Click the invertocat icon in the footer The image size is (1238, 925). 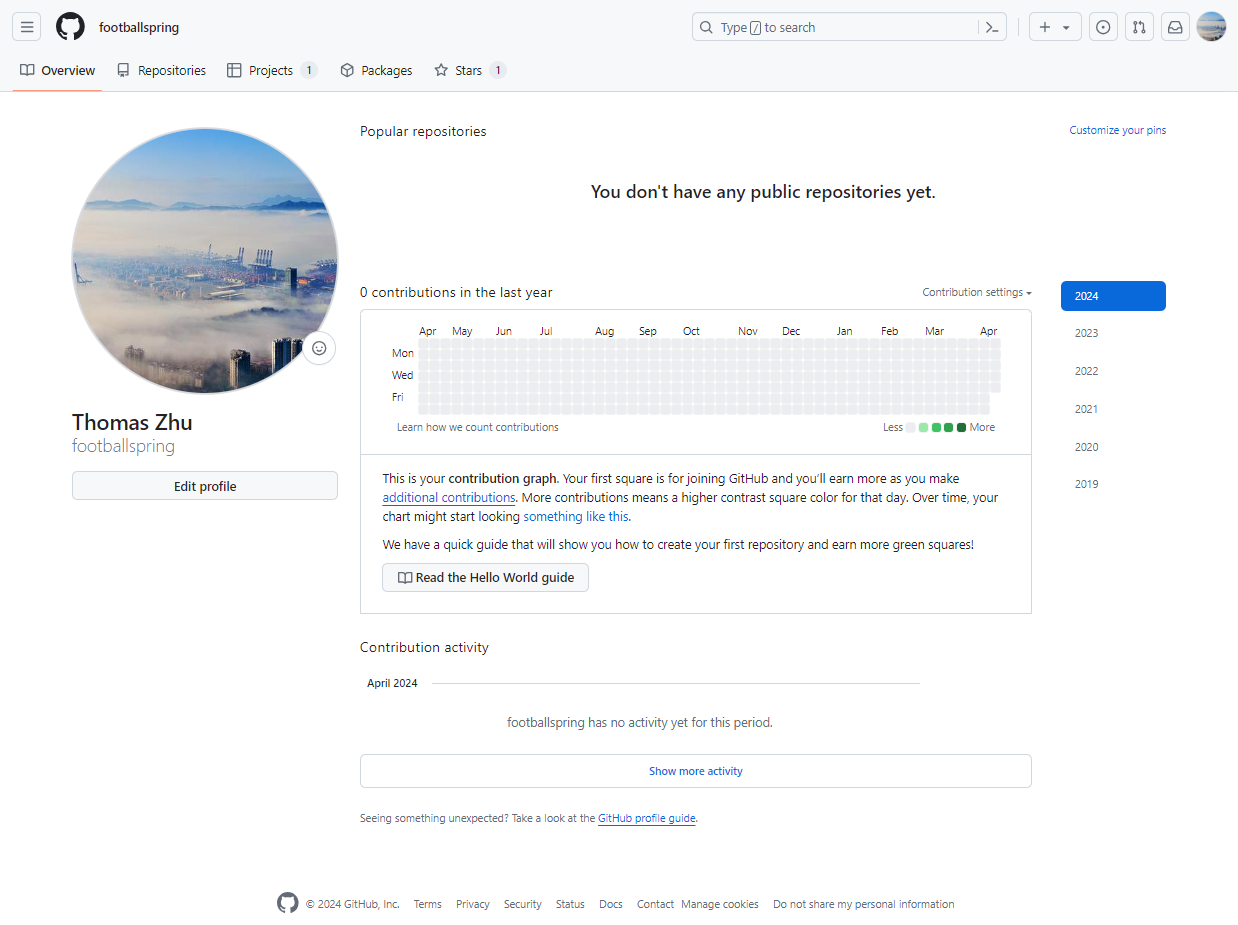tap(287, 903)
